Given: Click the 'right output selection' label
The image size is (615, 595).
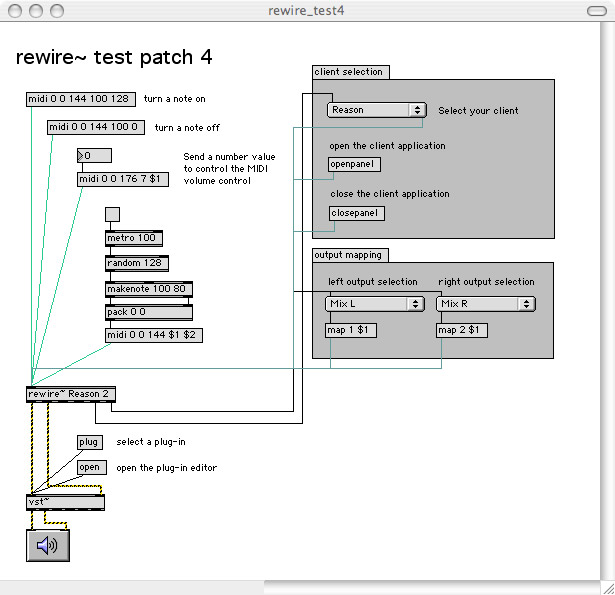Looking at the screenshot, I should pyautogui.click(x=486, y=282).
